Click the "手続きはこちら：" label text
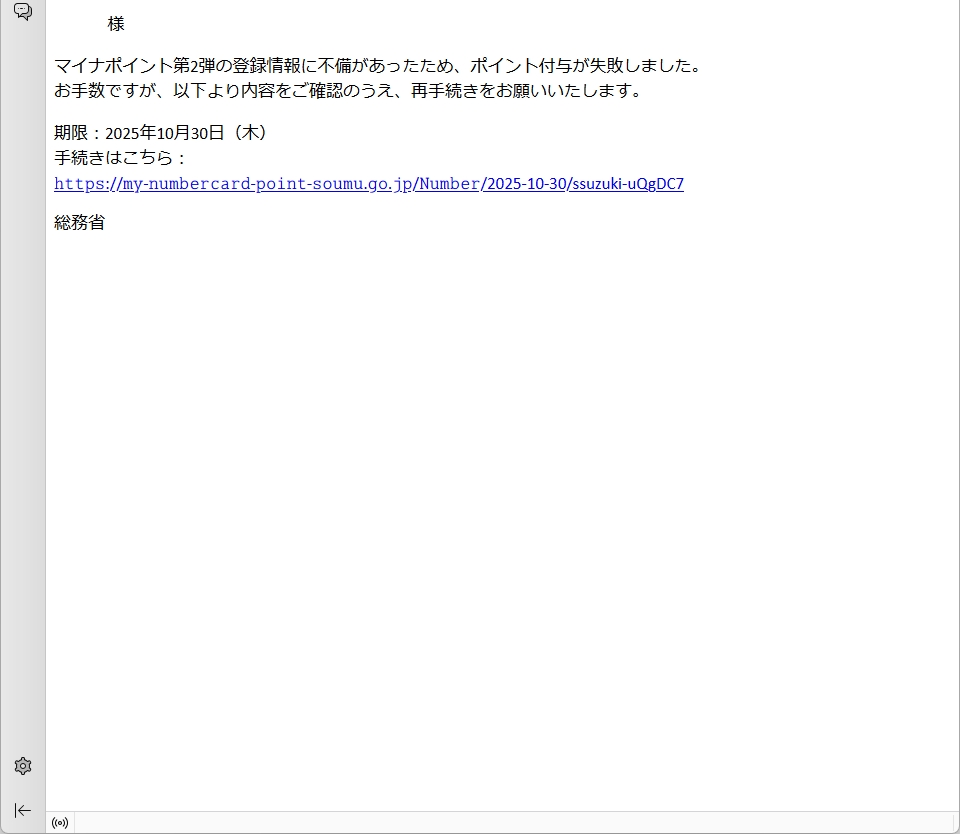960x834 pixels. (120, 158)
